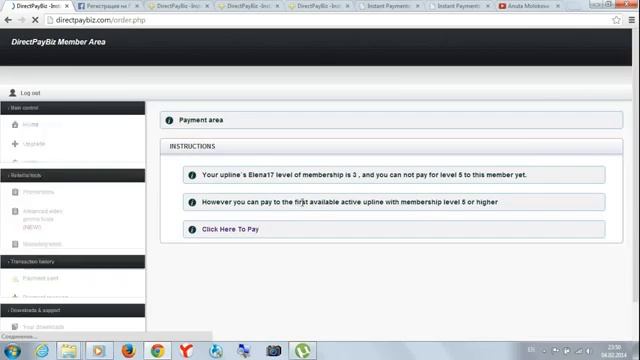640x360 pixels.
Task: Go back using the browser back arrow
Action: [8, 20]
